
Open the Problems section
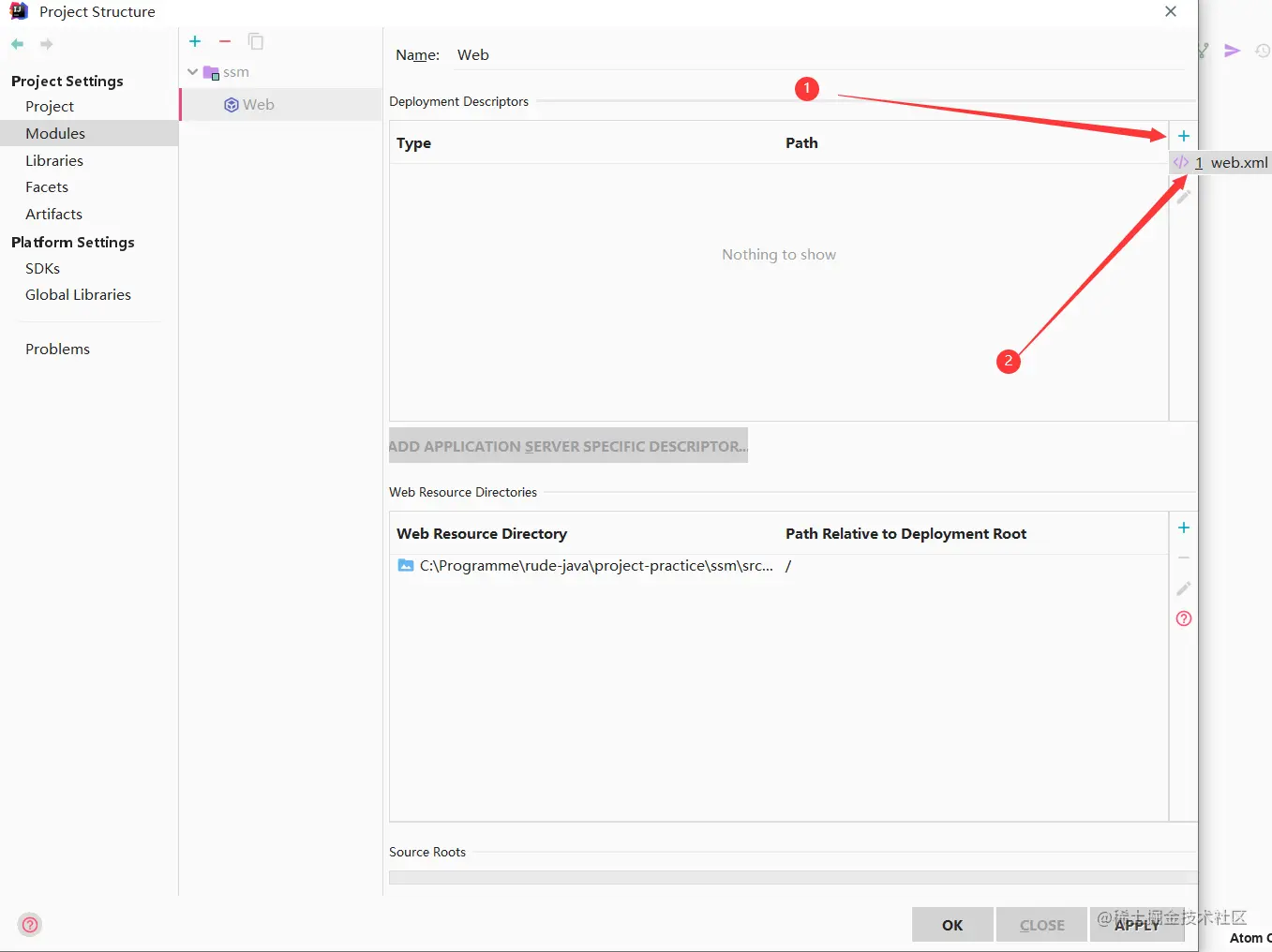(x=57, y=350)
